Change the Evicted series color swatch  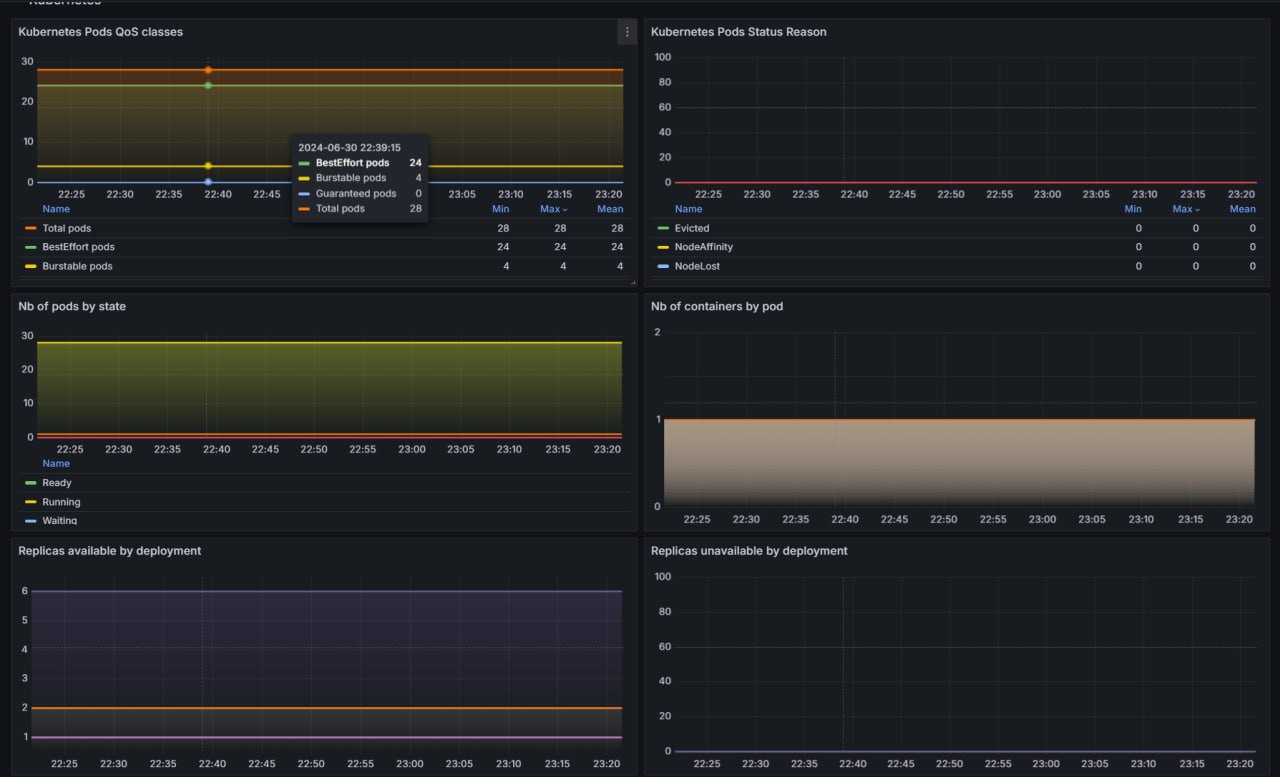(x=663, y=228)
